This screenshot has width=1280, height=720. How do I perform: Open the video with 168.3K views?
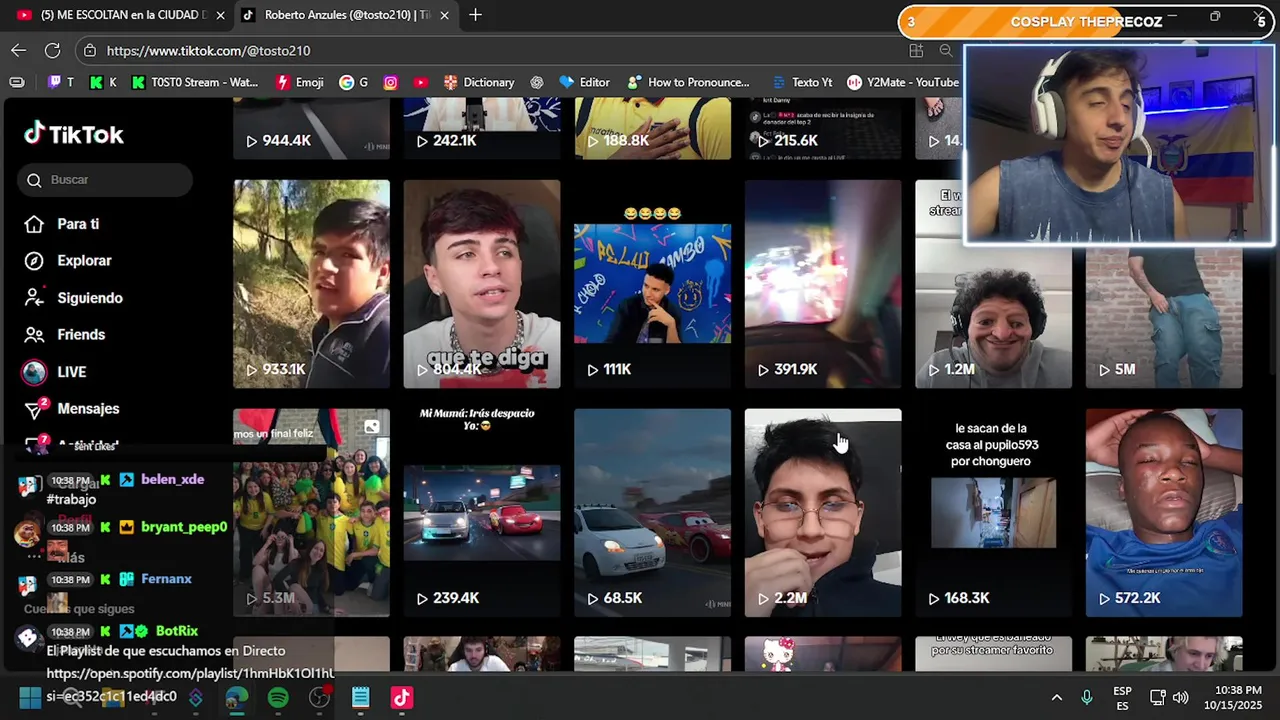(x=993, y=512)
